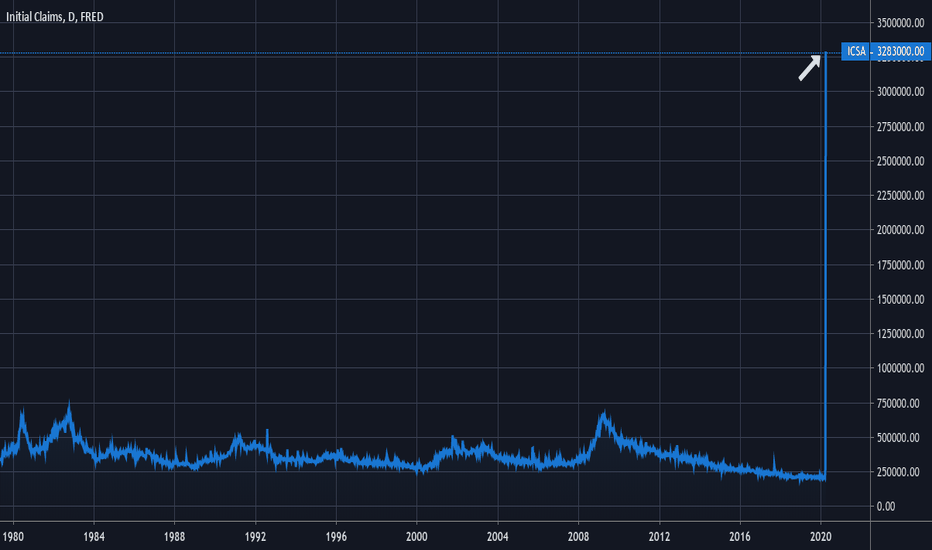Click the 0.00 price axis label
The height and width of the screenshot is (550, 932).
[886, 507]
